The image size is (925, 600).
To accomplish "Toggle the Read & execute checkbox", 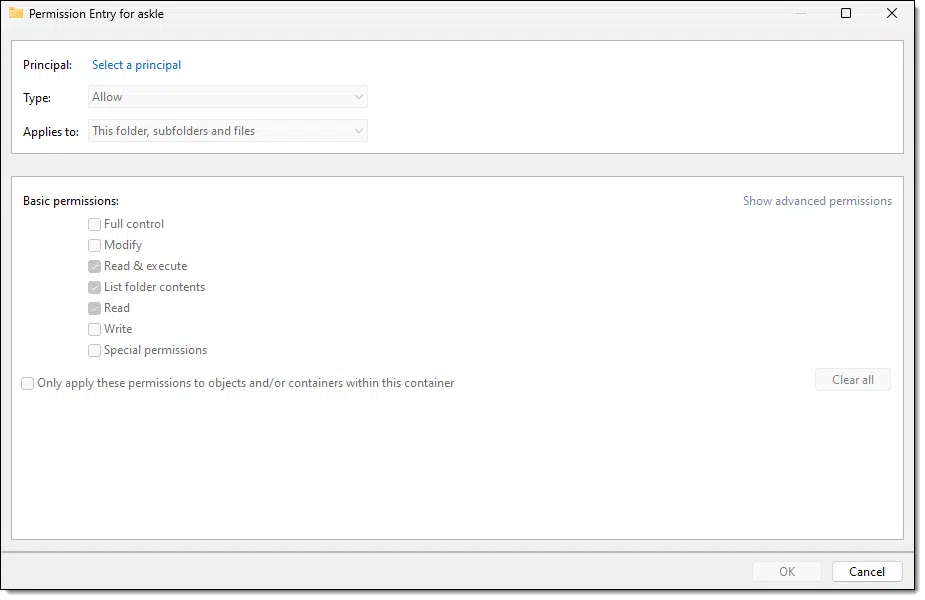I will click(94, 267).
